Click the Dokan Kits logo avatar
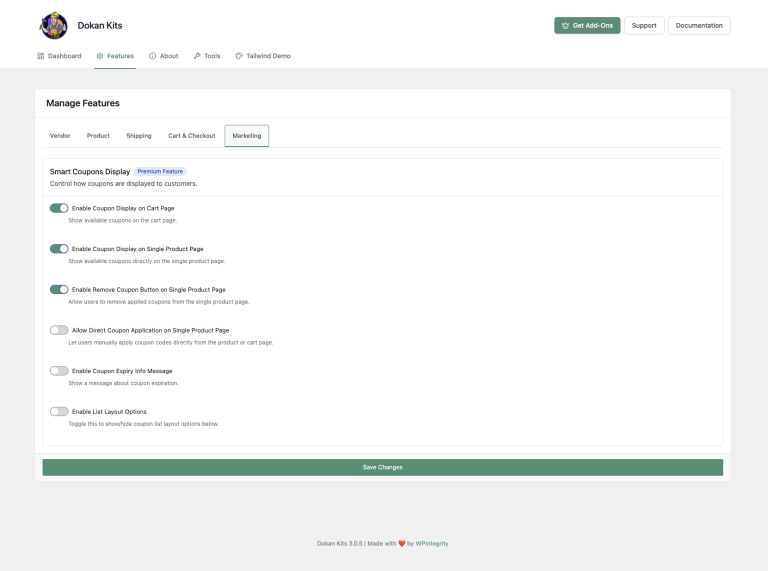Image resolution: width=768 pixels, height=571 pixels. tap(53, 25)
